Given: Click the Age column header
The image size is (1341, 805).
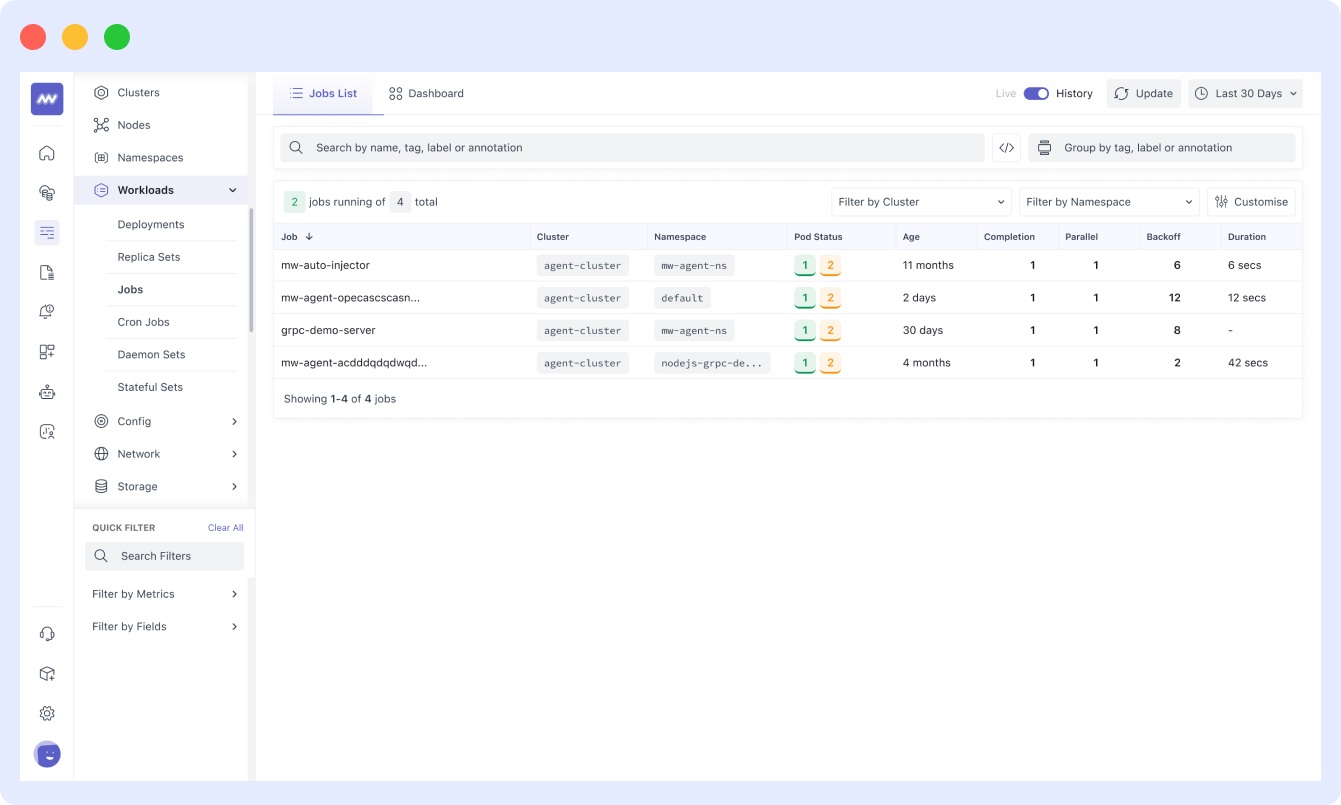Looking at the screenshot, I should click(911, 237).
